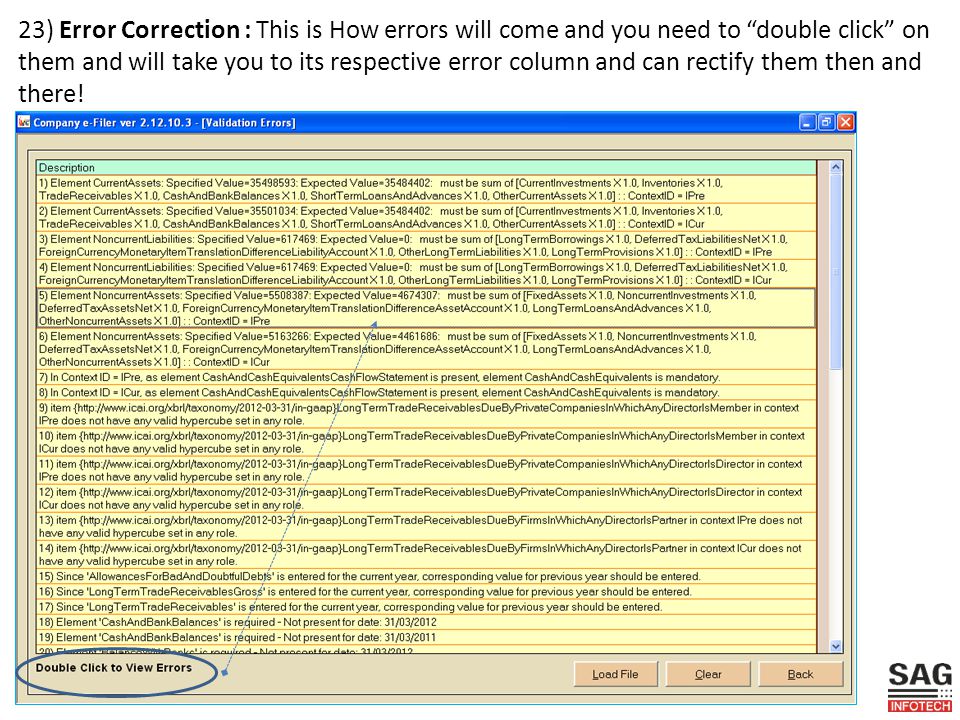Click the Load File button
The width and height of the screenshot is (960, 720).
tap(615, 674)
